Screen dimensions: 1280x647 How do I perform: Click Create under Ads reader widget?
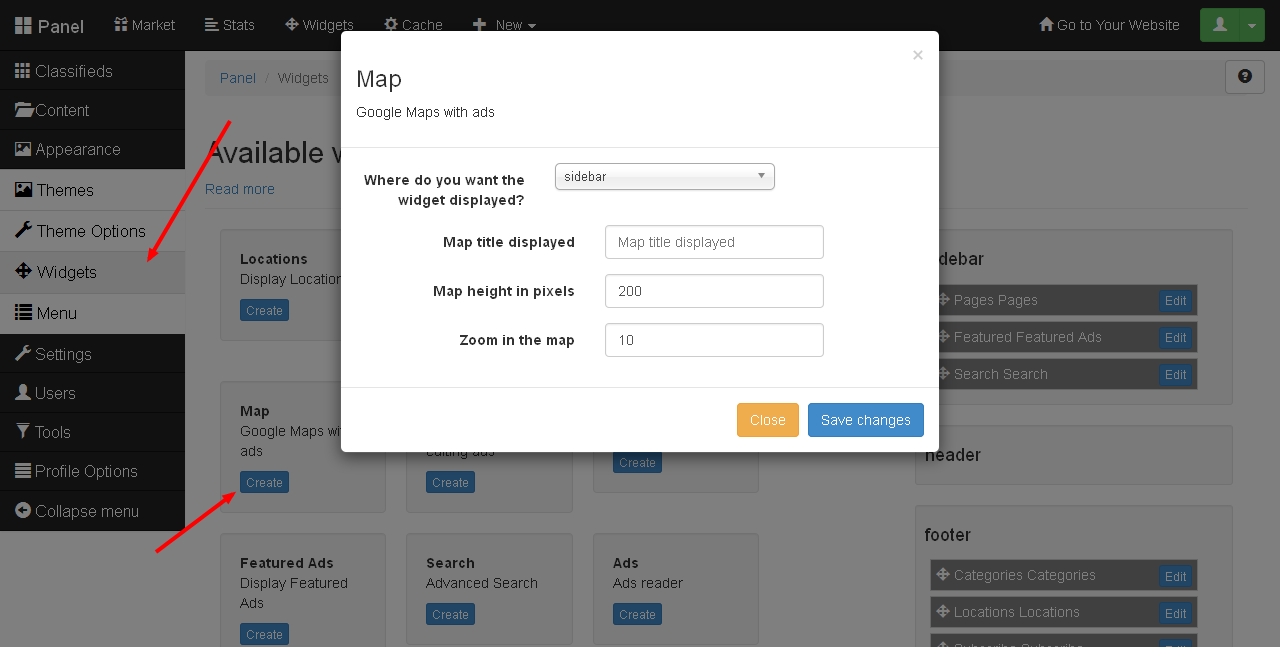coord(637,614)
